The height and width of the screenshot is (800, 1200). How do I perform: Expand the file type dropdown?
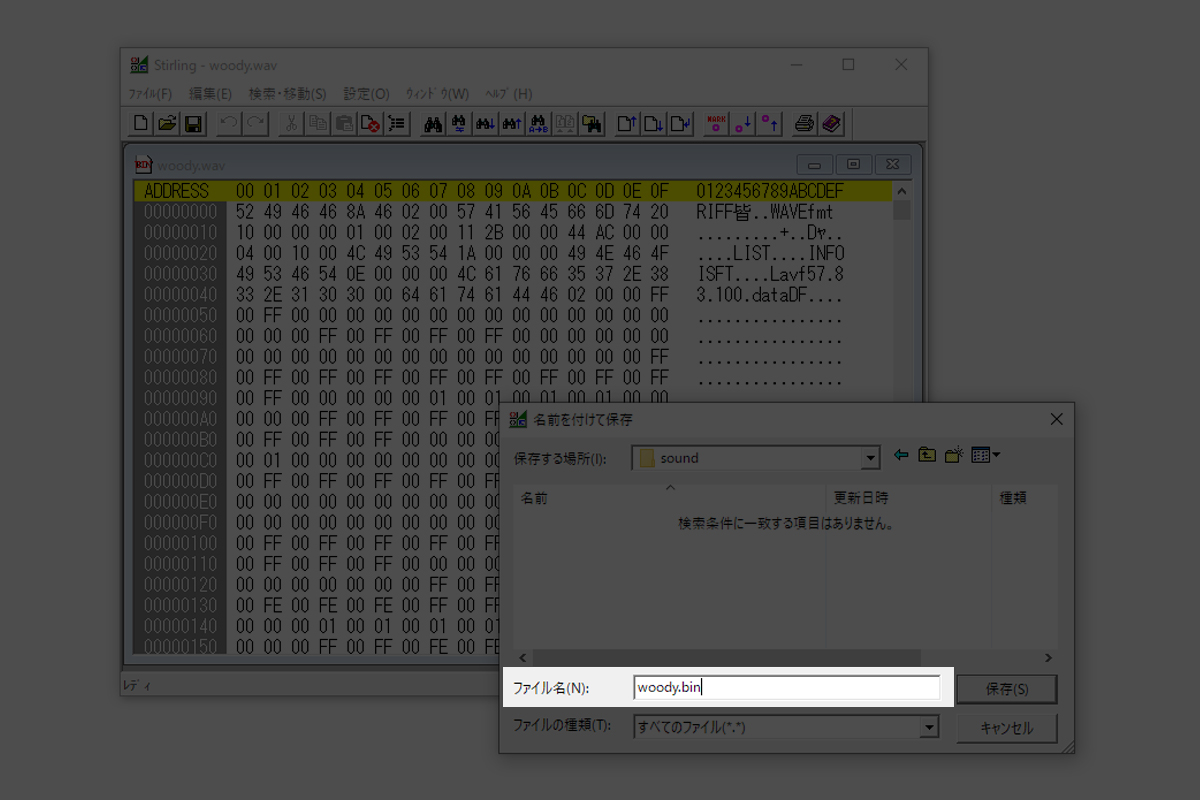coord(929,728)
